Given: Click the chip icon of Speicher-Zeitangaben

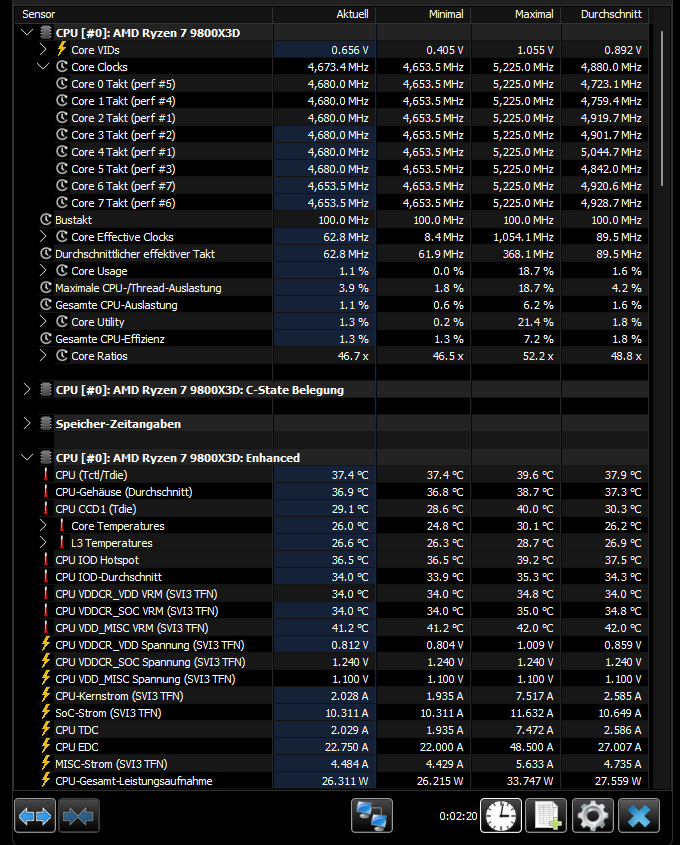Looking at the screenshot, I should click(46, 423).
